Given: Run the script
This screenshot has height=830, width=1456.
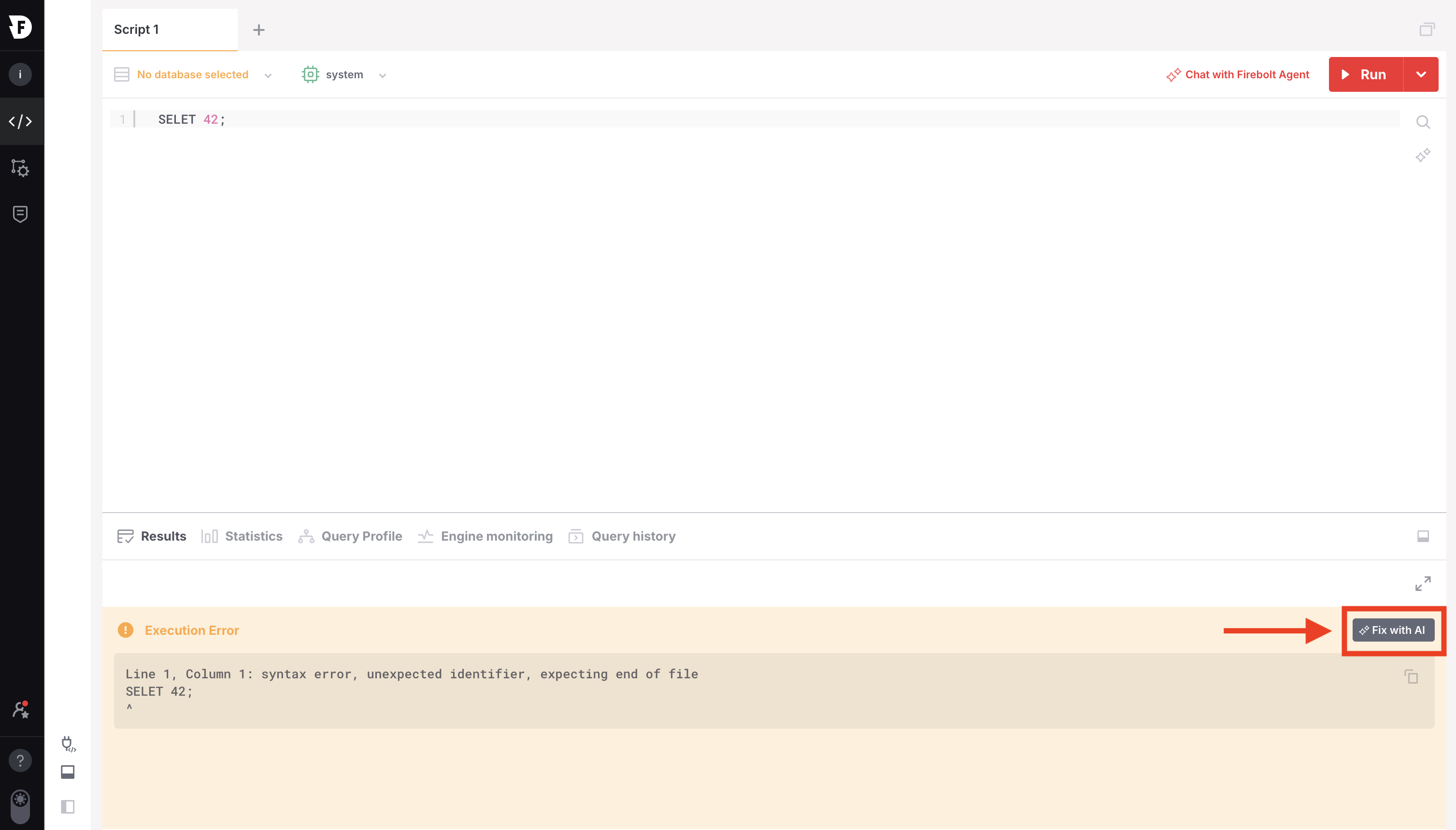Looking at the screenshot, I should (x=1365, y=75).
